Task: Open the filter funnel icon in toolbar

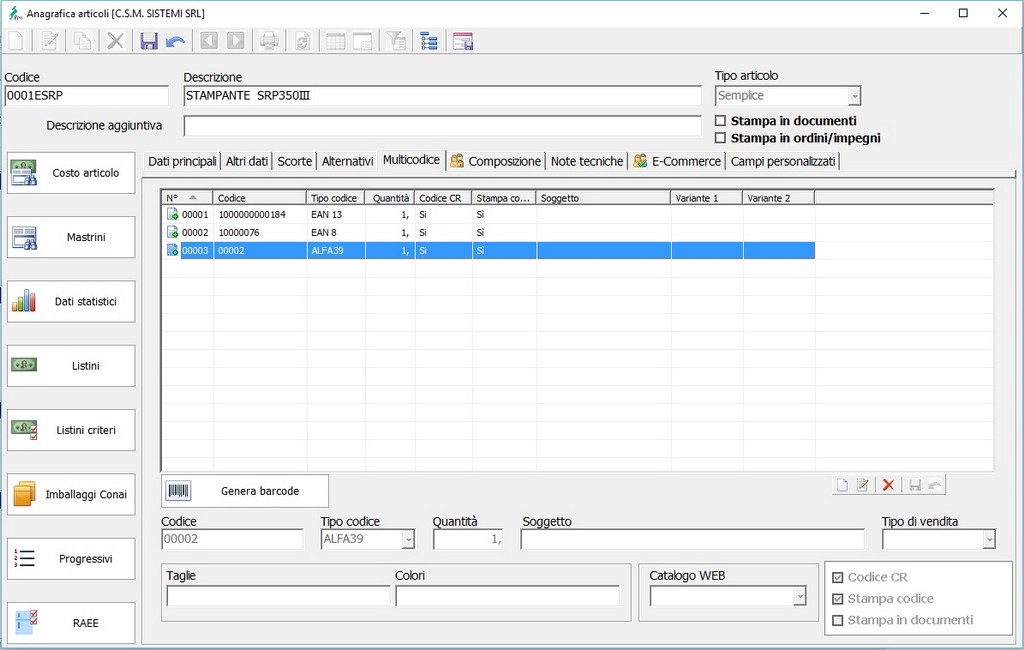Action: [x=396, y=41]
